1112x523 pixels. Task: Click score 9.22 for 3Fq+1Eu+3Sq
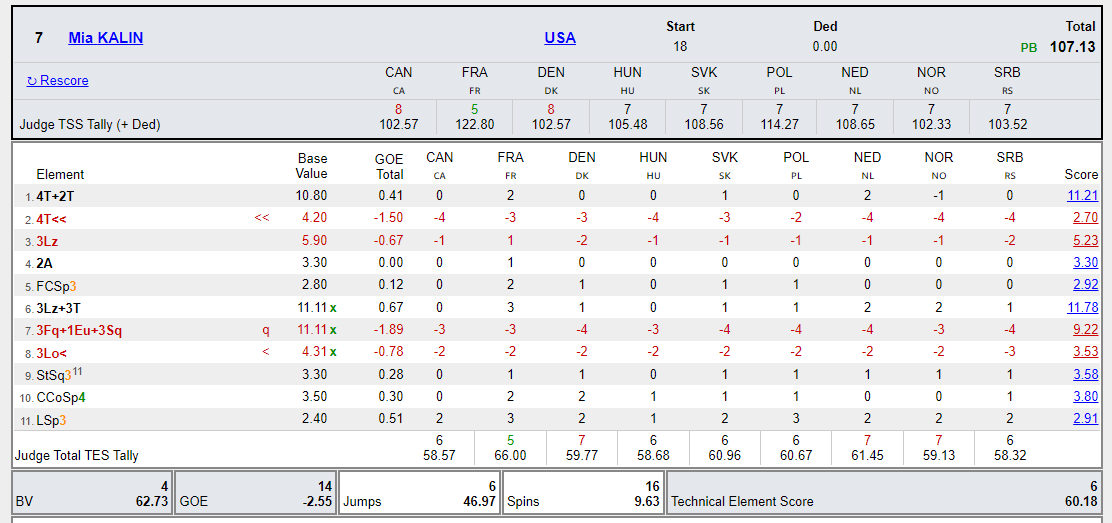[1083, 330]
